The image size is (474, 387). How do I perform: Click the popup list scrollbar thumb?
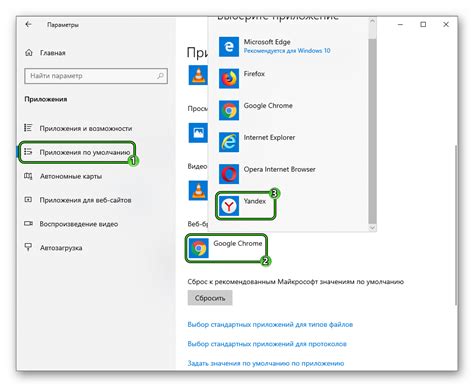pos(372,131)
